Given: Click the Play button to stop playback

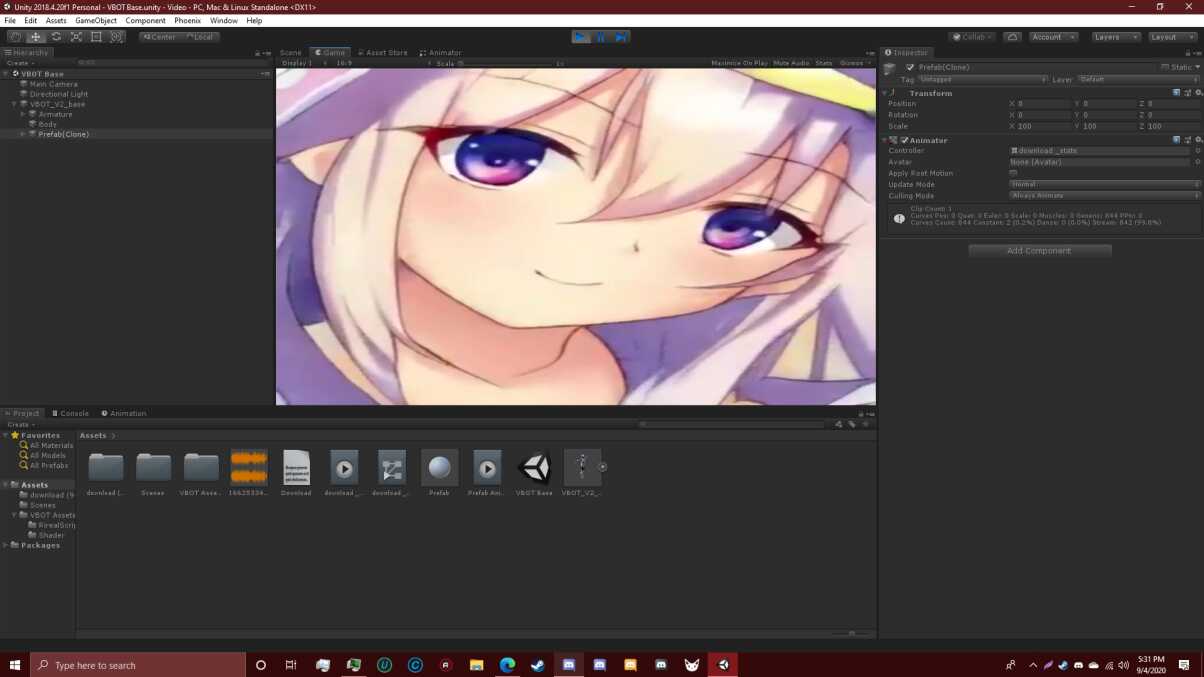Looking at the screenshot, I should (580, 37).
